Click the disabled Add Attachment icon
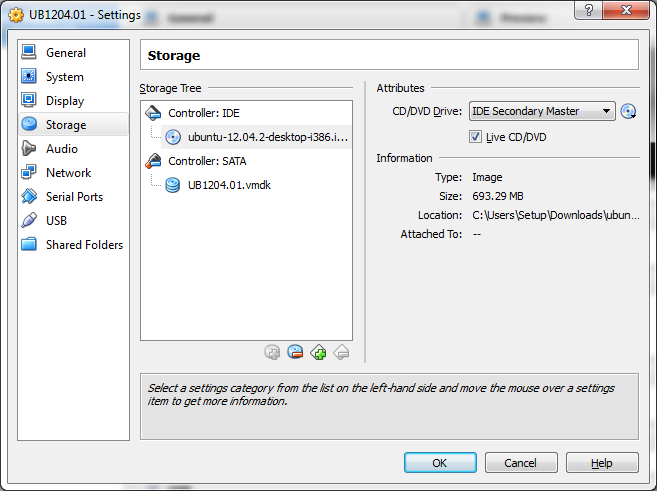 pos(272,352)
